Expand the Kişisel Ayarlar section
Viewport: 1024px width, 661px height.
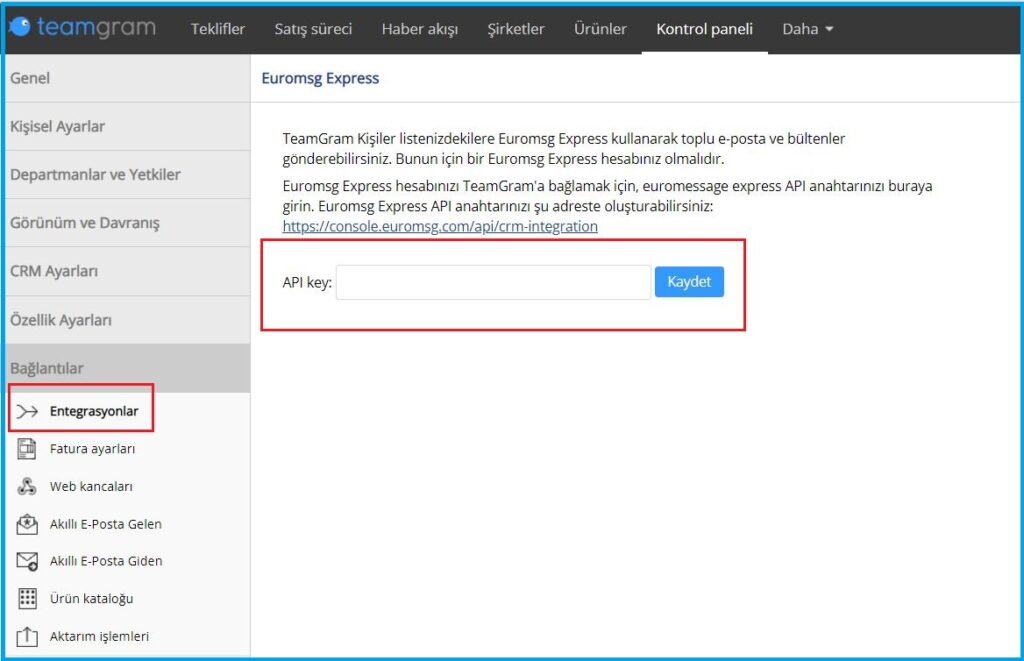coord(127,127)
